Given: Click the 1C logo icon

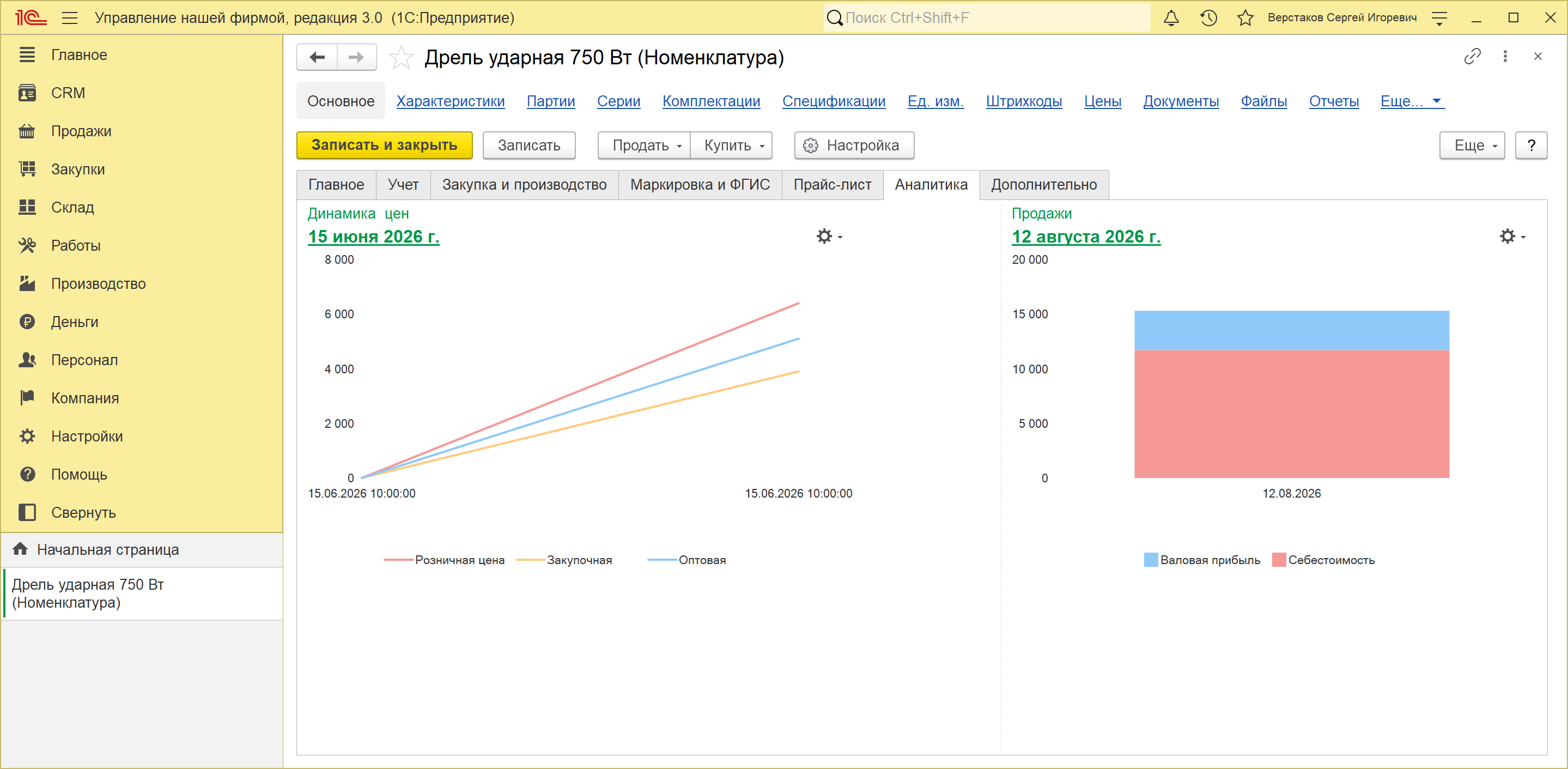Looking at the screenshot, I should [x=31, y=17].
